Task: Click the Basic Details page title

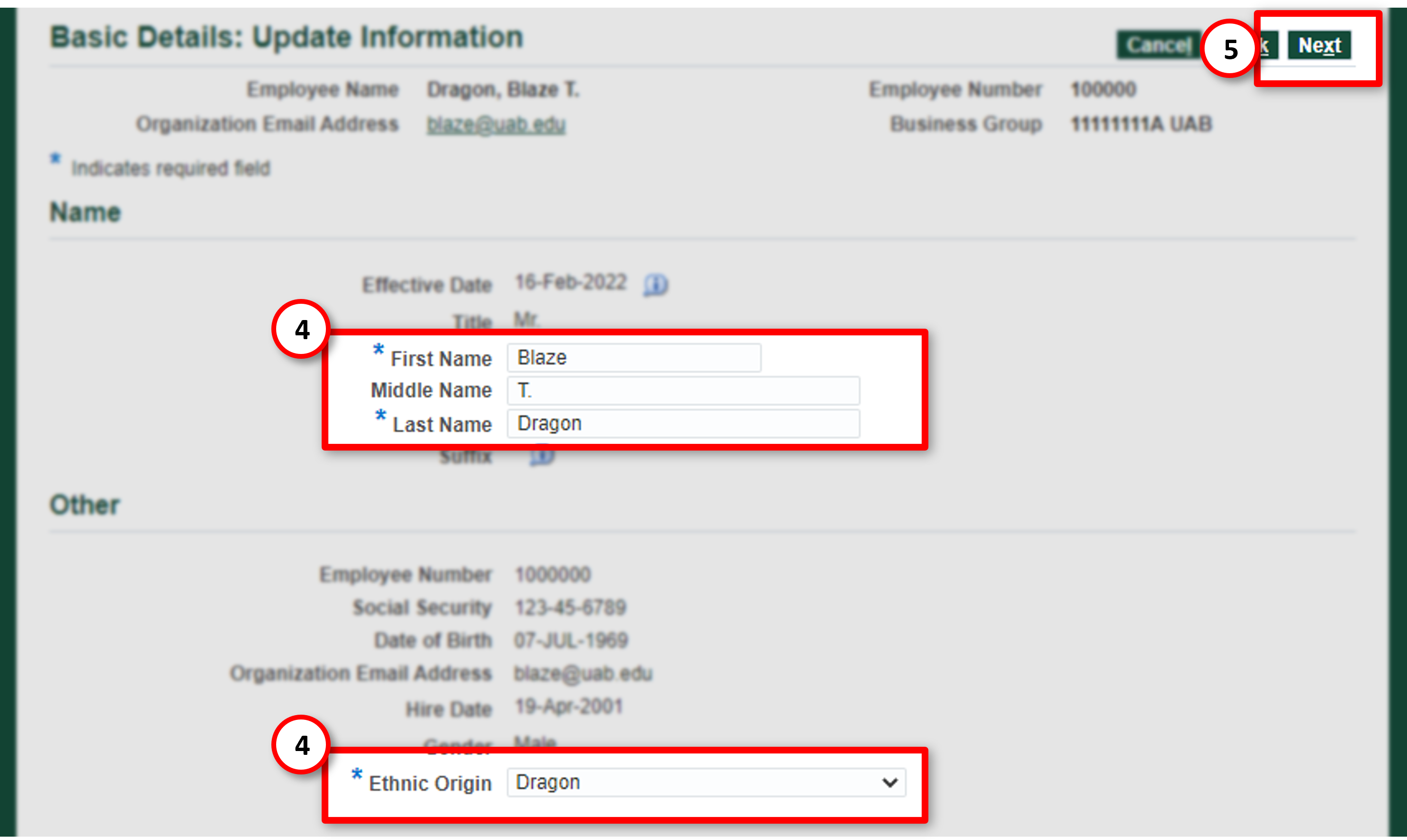Action: 287,37
